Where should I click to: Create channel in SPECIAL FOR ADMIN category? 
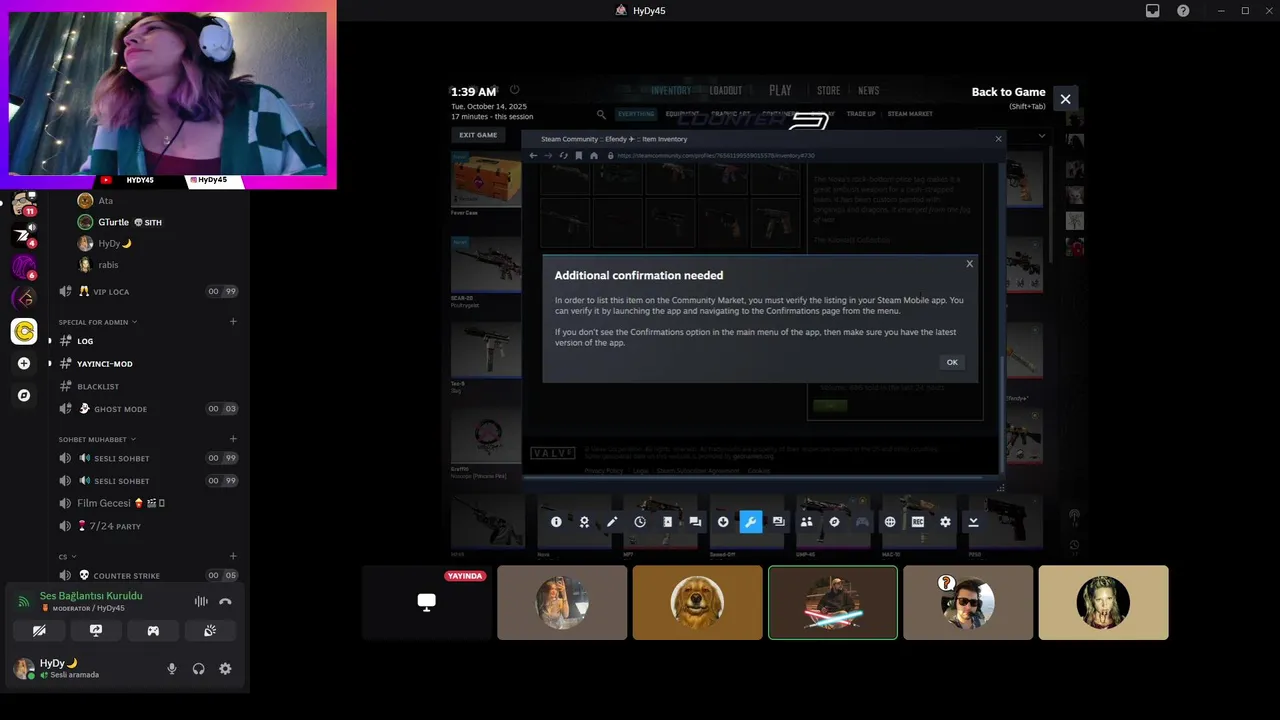(233, 322)
